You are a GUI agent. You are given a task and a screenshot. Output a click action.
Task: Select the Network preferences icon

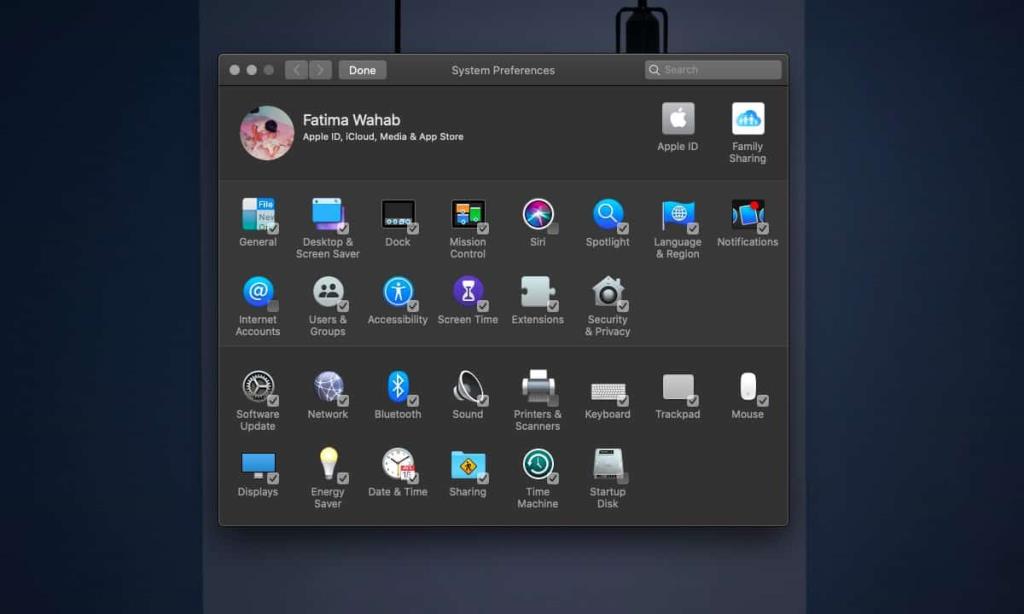pos(327,385)
